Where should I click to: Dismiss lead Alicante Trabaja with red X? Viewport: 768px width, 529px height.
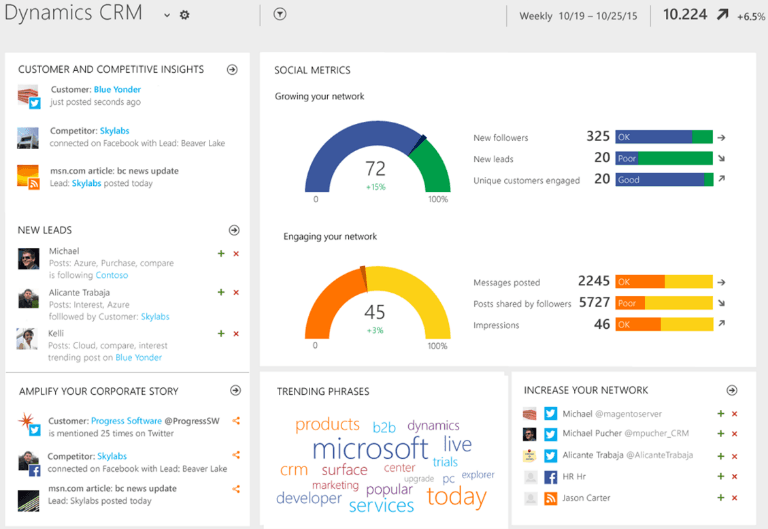(x=236, y=293)
